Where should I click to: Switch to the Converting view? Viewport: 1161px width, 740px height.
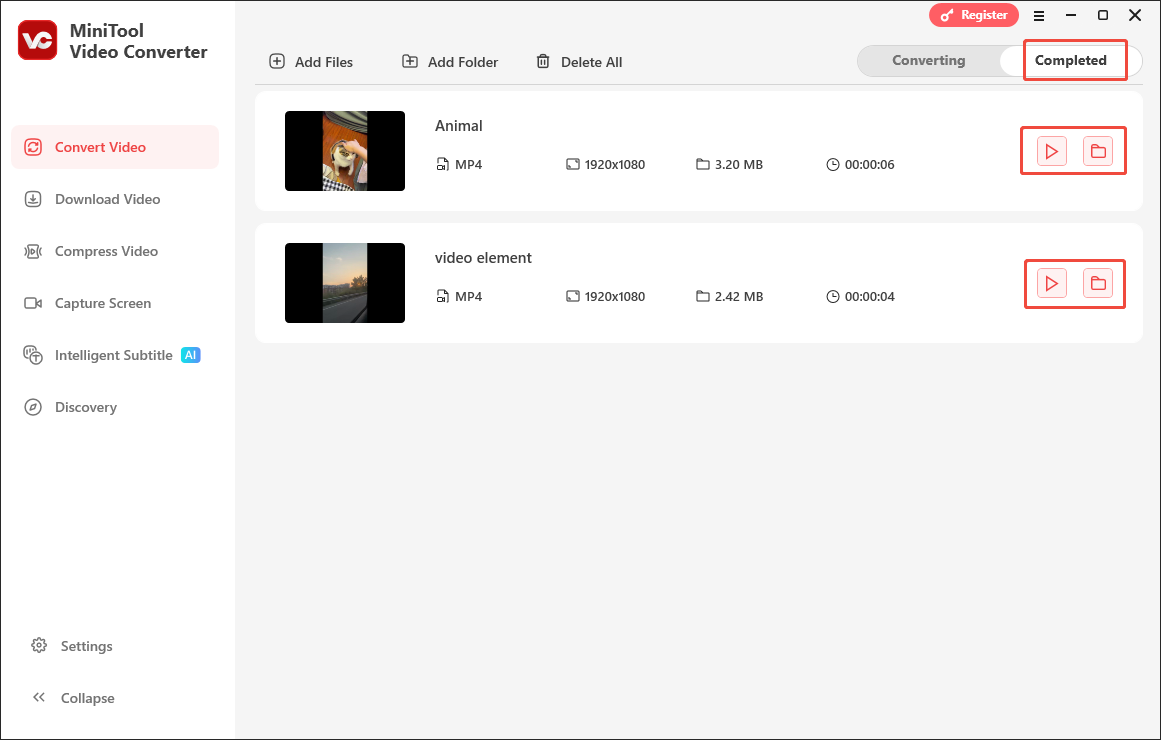click(928, 60)
